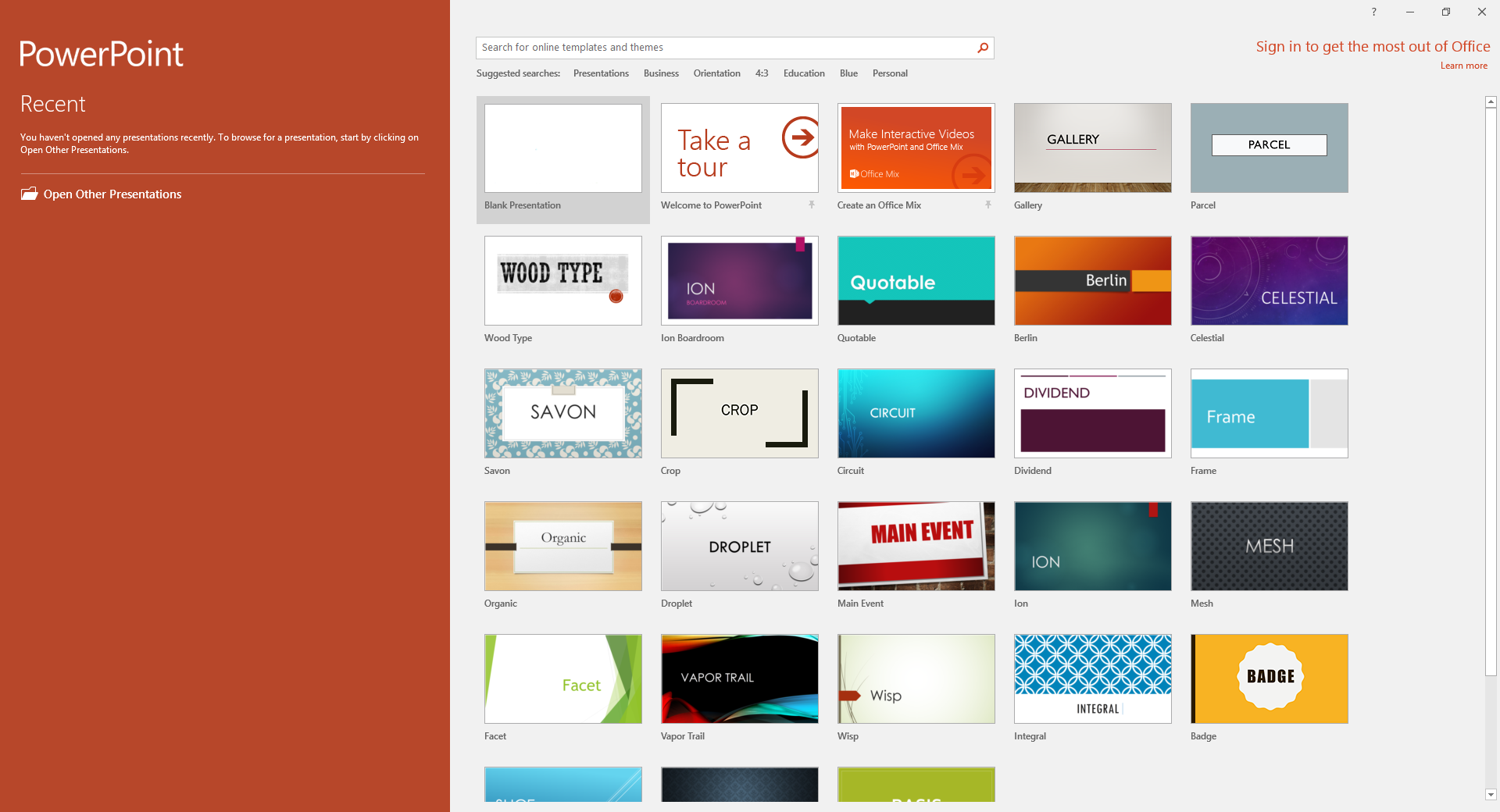The width and height of the screenshot is (1500, 812).
Task: Click the scrollbar down arrow
Action: (1491, 795)
